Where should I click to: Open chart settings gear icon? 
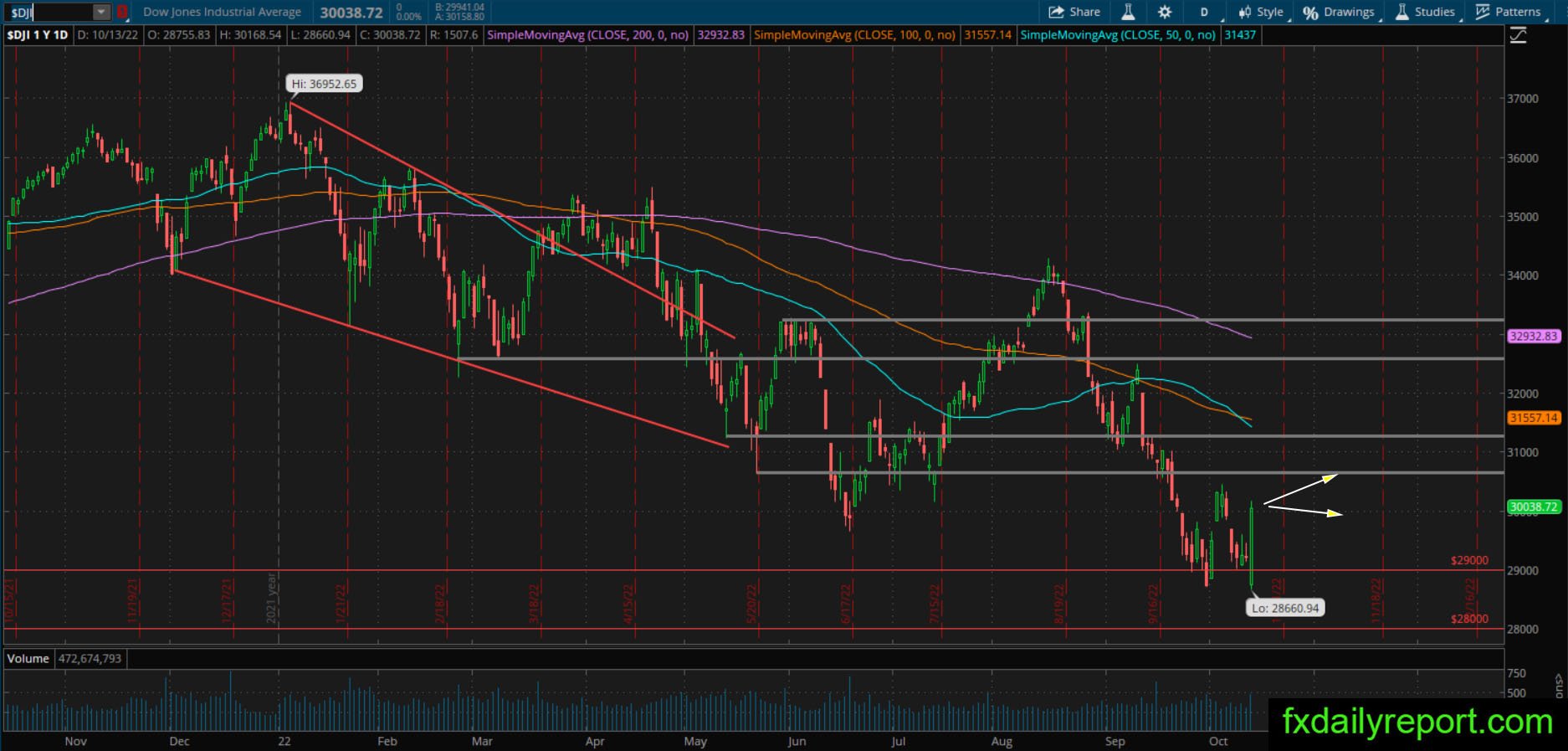1164,12
